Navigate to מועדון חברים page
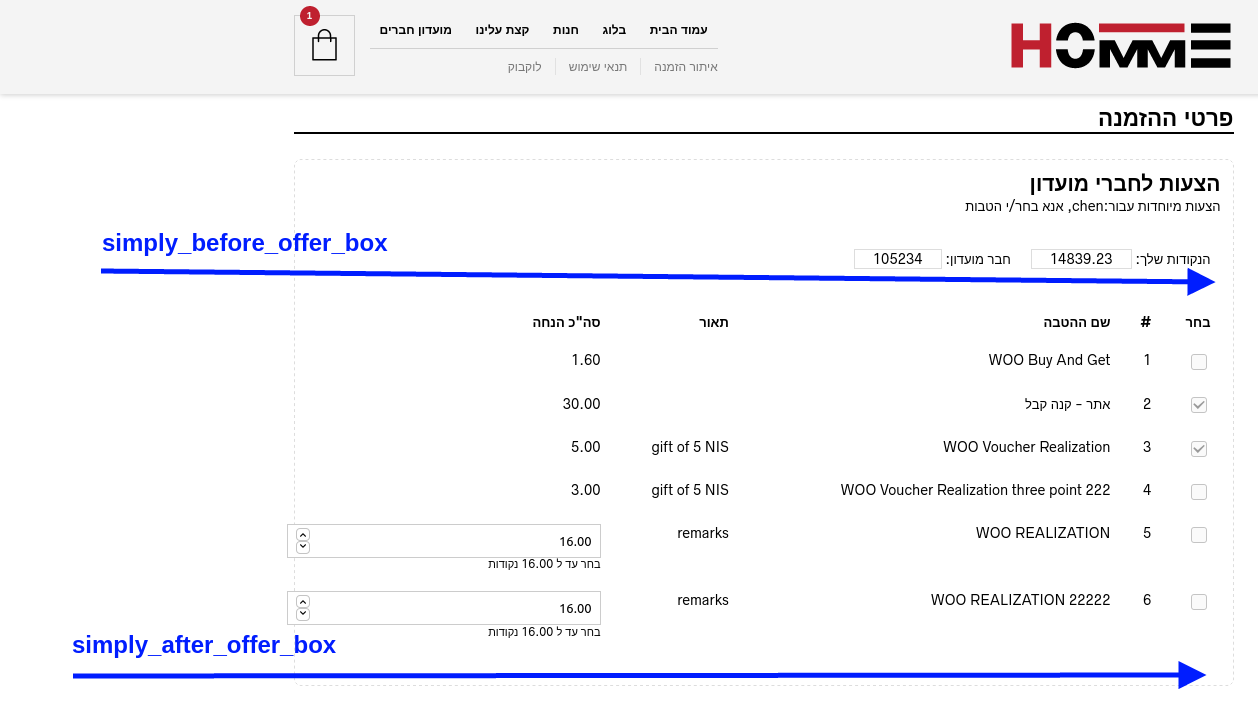1258x703 pixels. tap(415, 30)
